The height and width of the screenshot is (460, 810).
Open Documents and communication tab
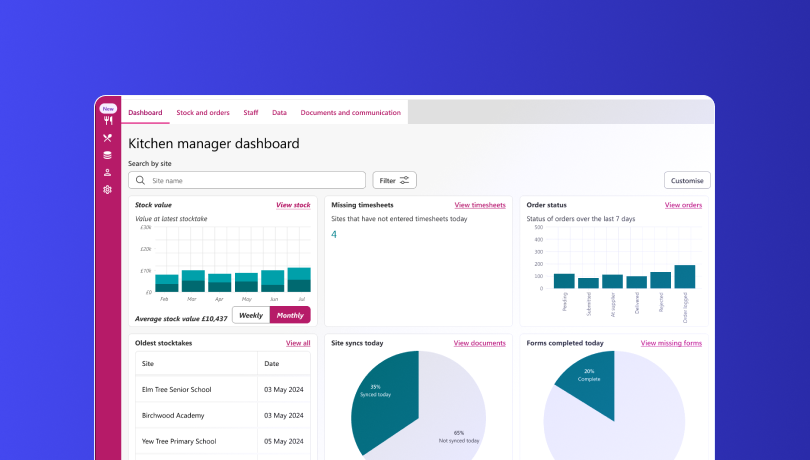tap(350, 113)
